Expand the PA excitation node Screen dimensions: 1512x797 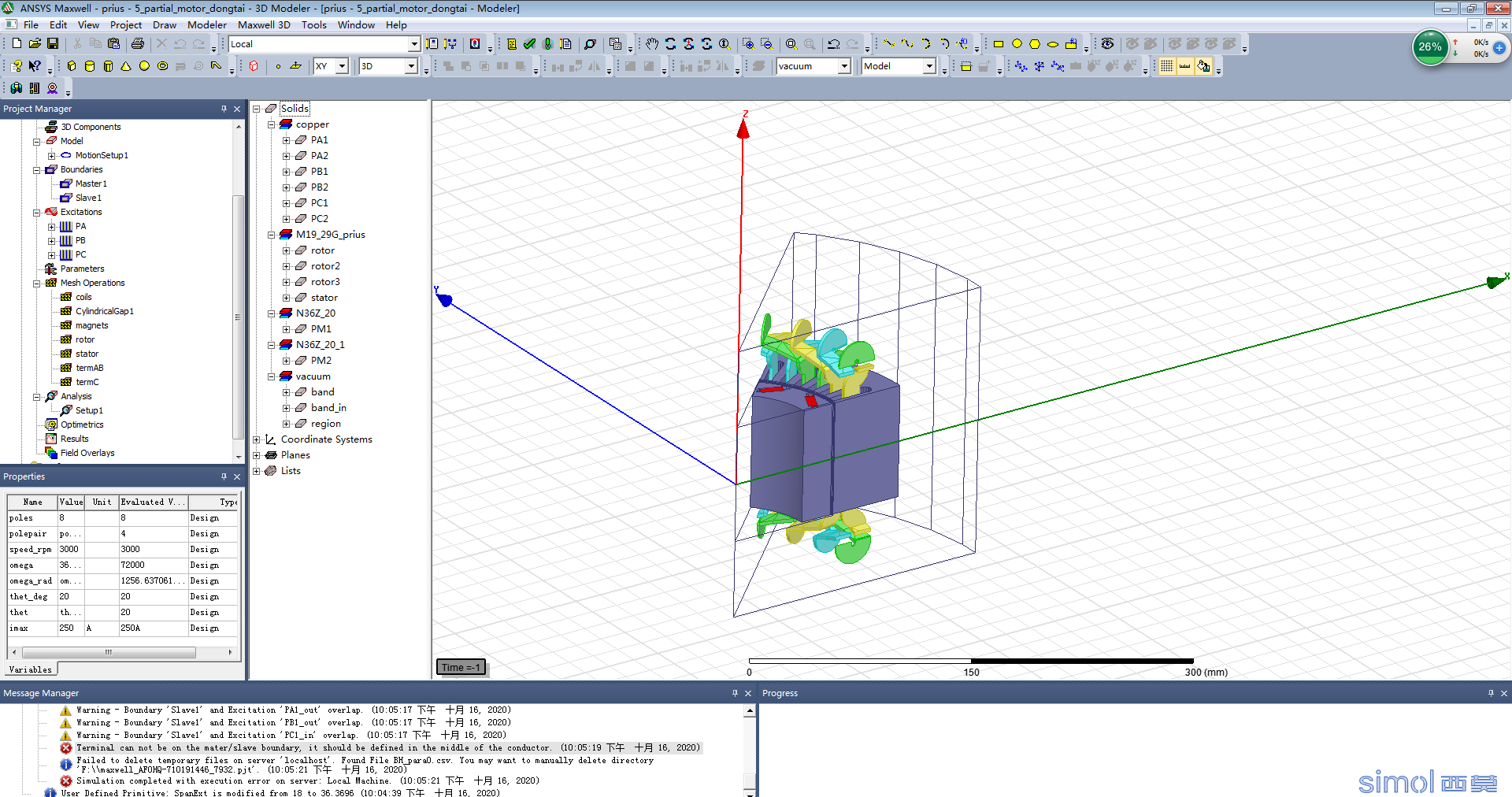(51, 227)
